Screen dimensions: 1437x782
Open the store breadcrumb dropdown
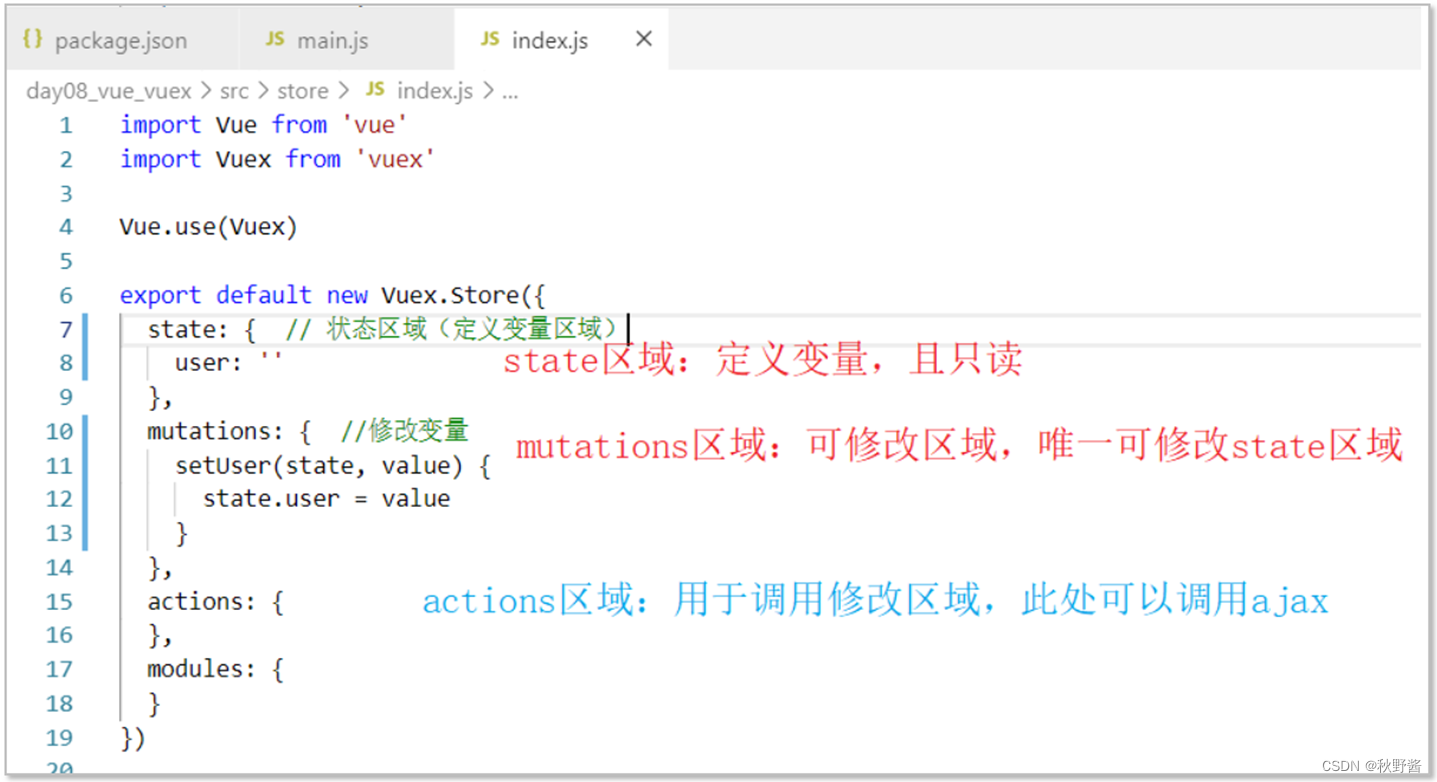302,90
